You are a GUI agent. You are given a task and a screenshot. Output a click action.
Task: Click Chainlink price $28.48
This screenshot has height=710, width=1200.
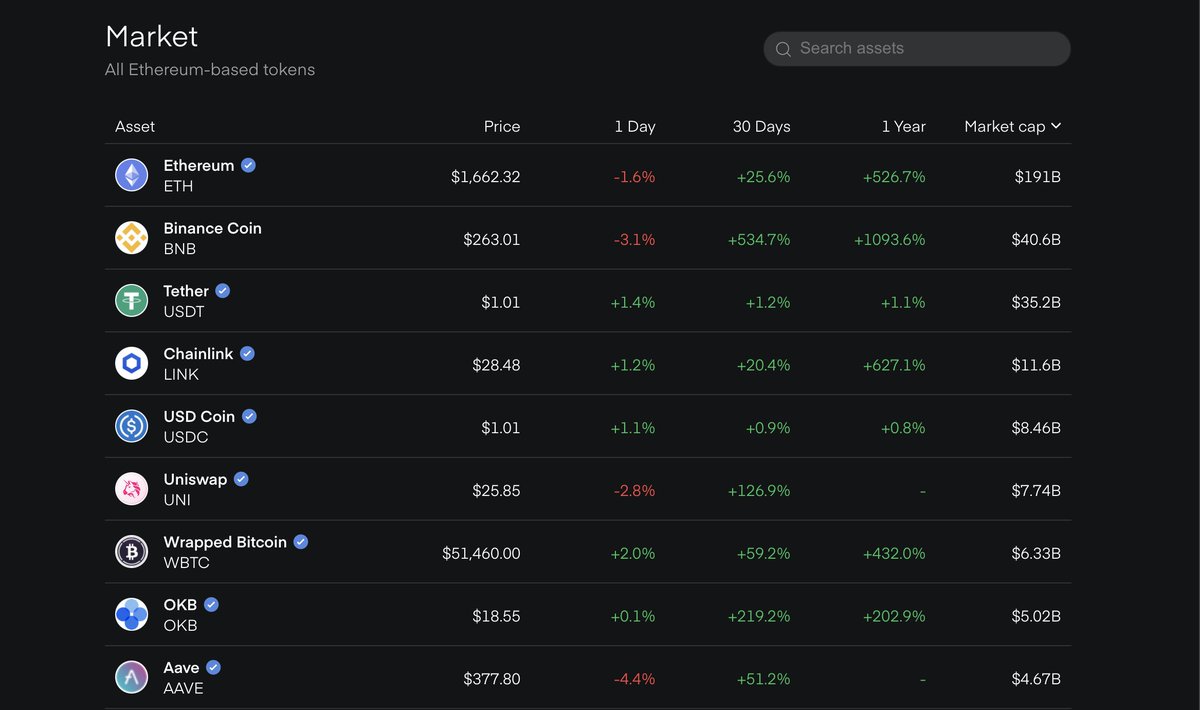(x=497, y=365)
